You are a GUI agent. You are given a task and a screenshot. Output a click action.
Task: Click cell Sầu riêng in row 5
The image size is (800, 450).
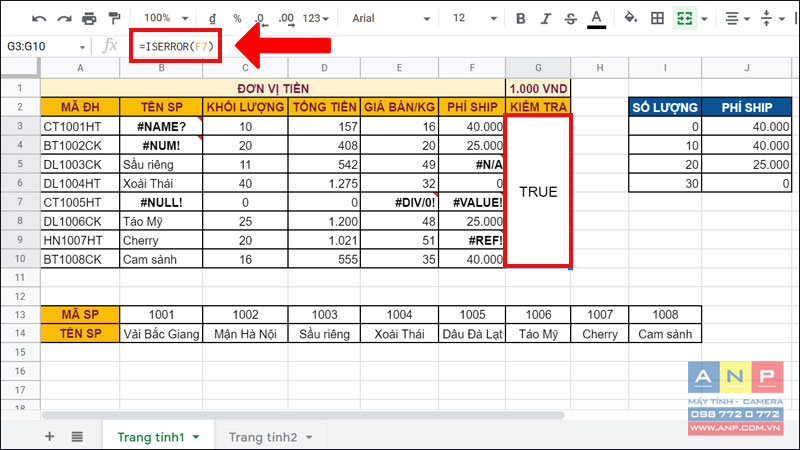click(161, 164)
